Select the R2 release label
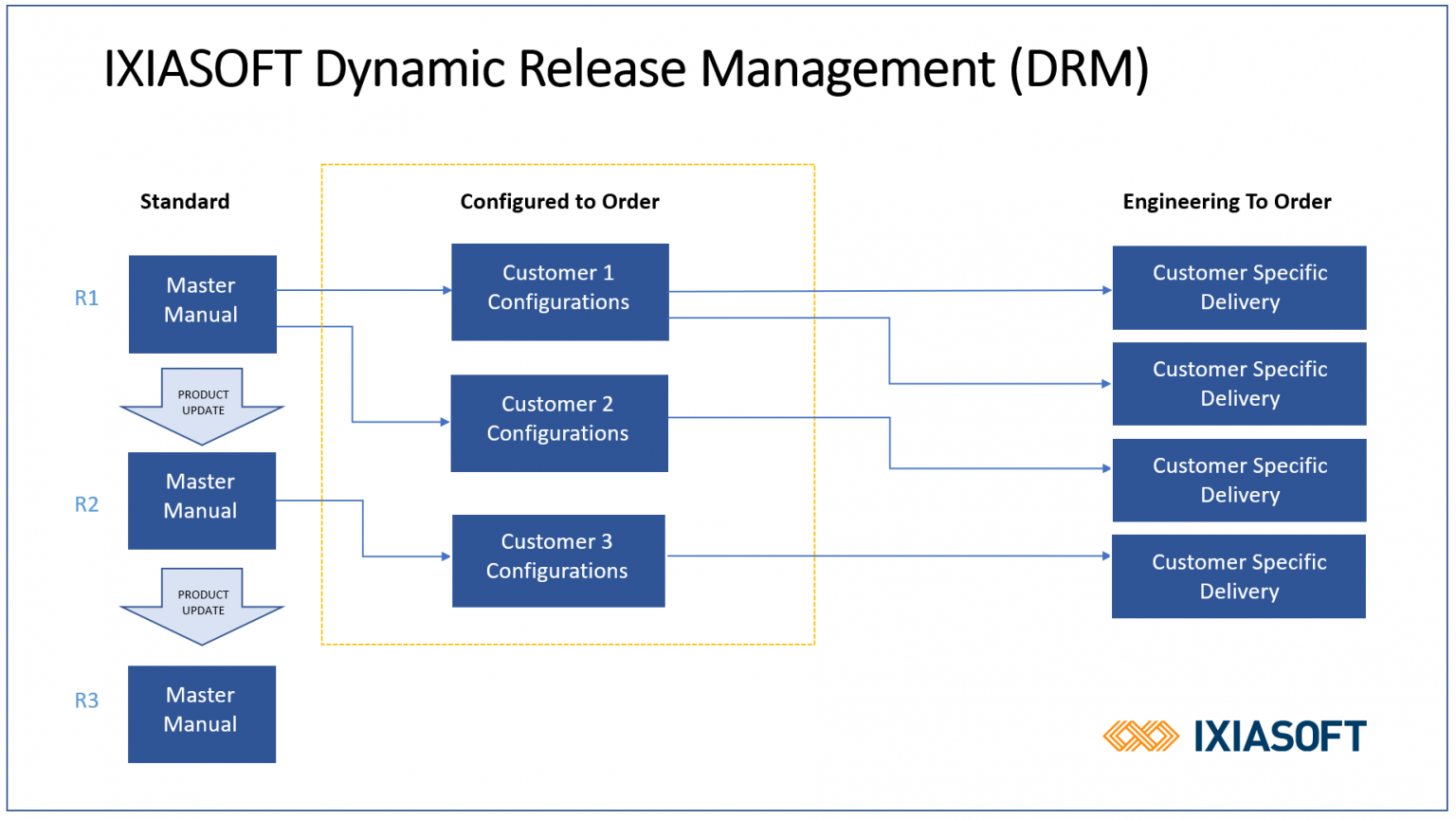The width and height of the screenshot is (1456, 820). coord(86,504)
